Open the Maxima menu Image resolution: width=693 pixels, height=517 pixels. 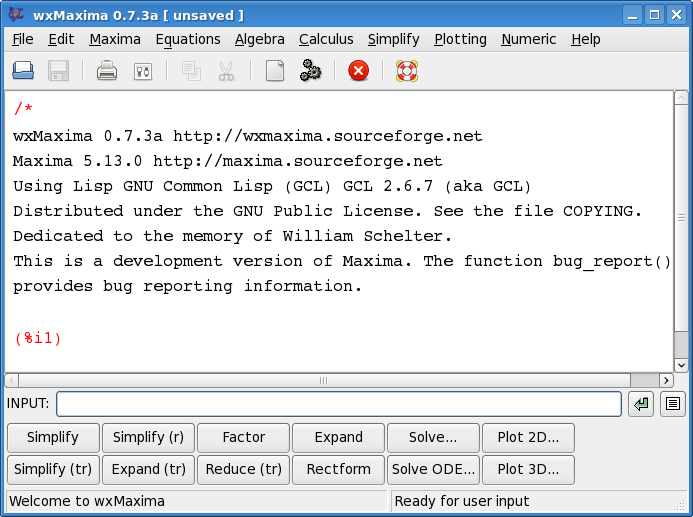pyautogui.click(x=115, y=39)
